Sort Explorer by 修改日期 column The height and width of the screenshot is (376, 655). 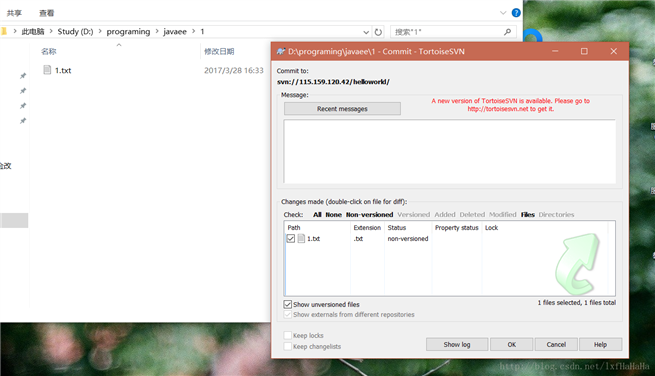click(219, 51)
